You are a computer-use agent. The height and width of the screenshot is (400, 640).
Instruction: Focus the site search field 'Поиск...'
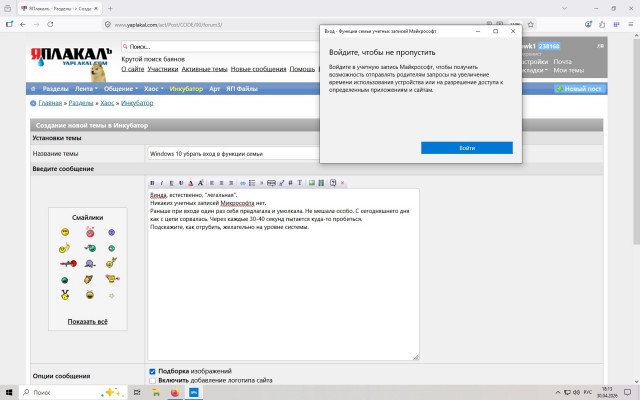(x=220, y=47)
